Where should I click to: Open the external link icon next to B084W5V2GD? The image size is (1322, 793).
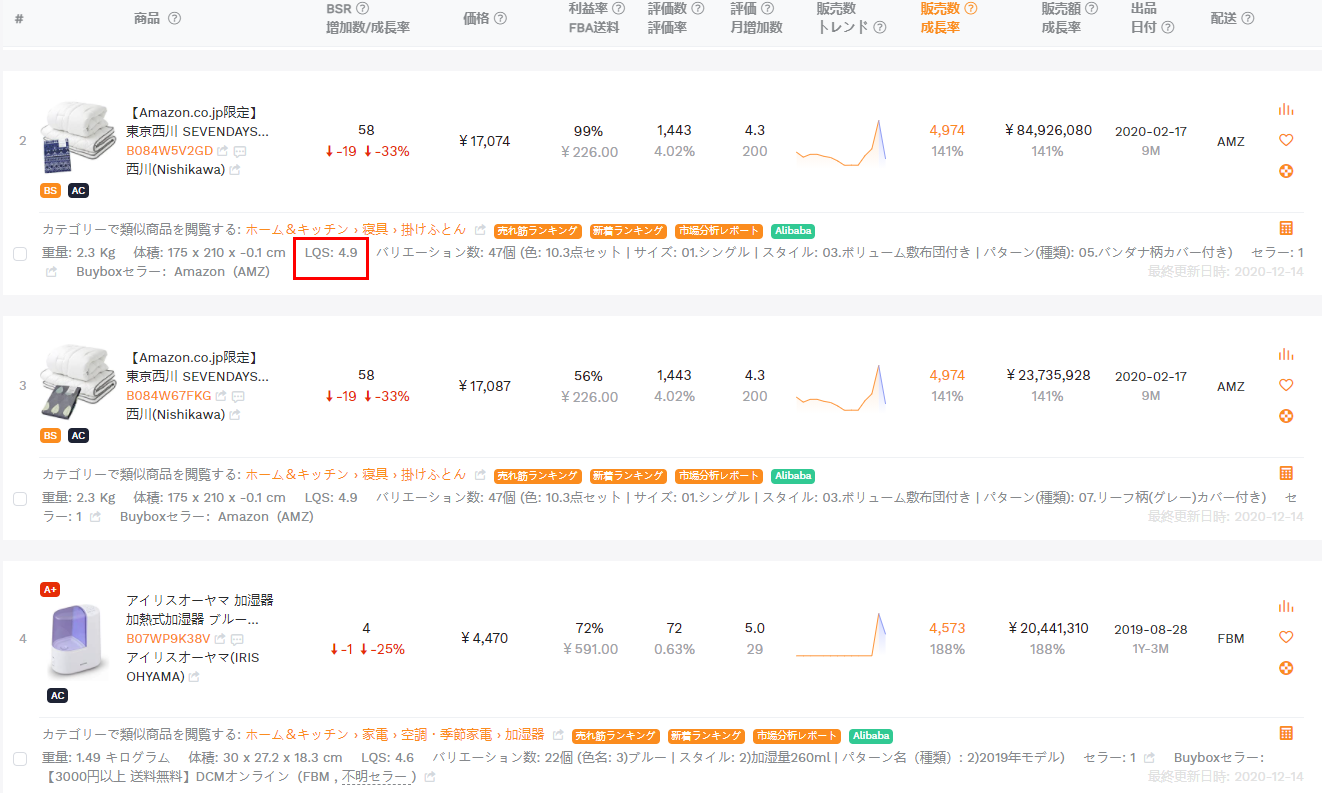click(x=222, y=151)
